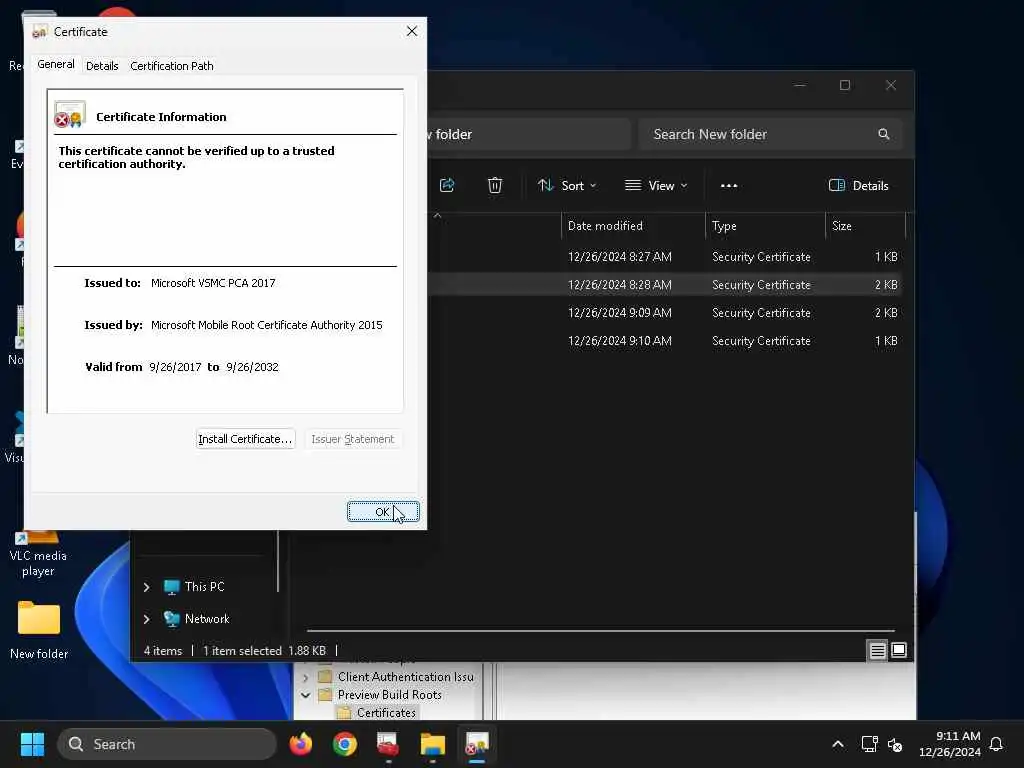Open the clock showing 9:11 AM
Viewport: 1024px width, 768px height.
click(950, 744)
